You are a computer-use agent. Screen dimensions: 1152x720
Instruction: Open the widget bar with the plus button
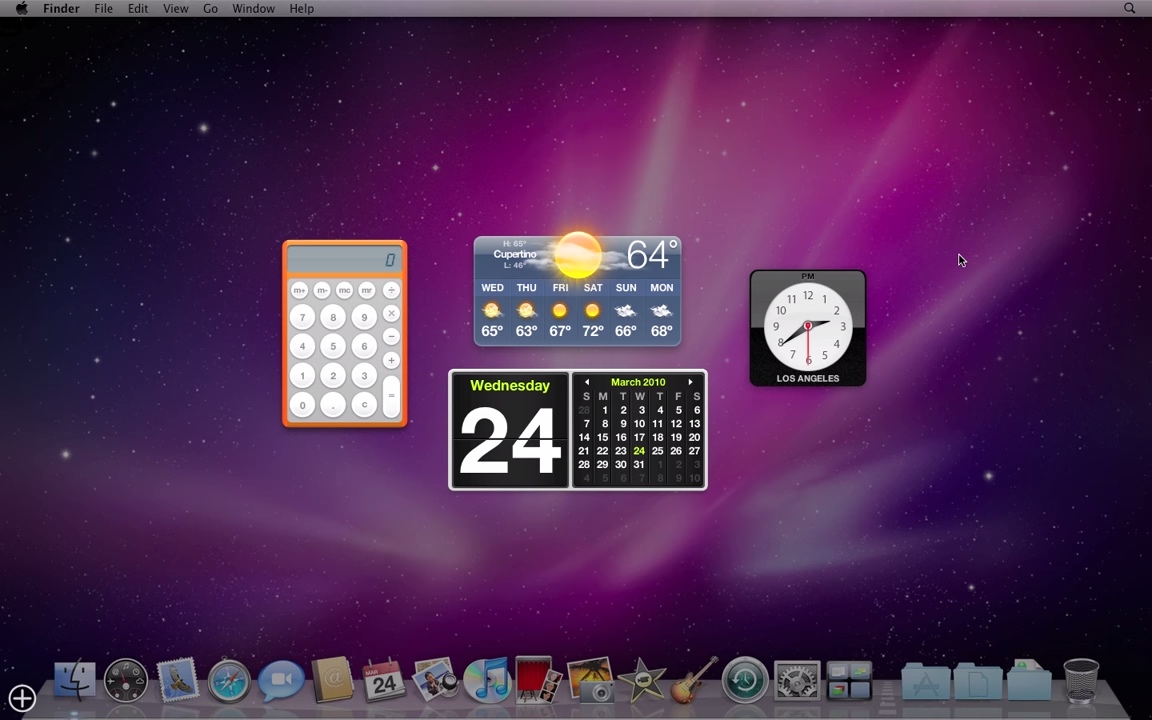(22, 697)
